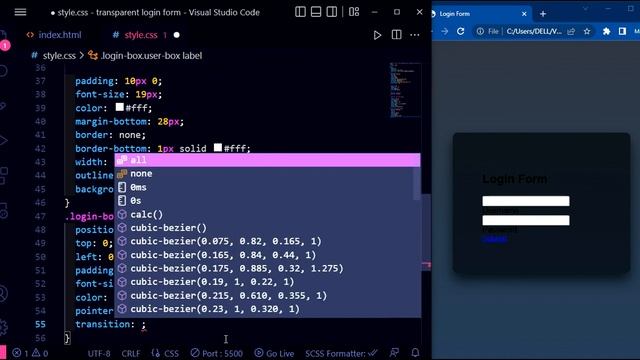Open a new browser tab

[x=543, y=14]
